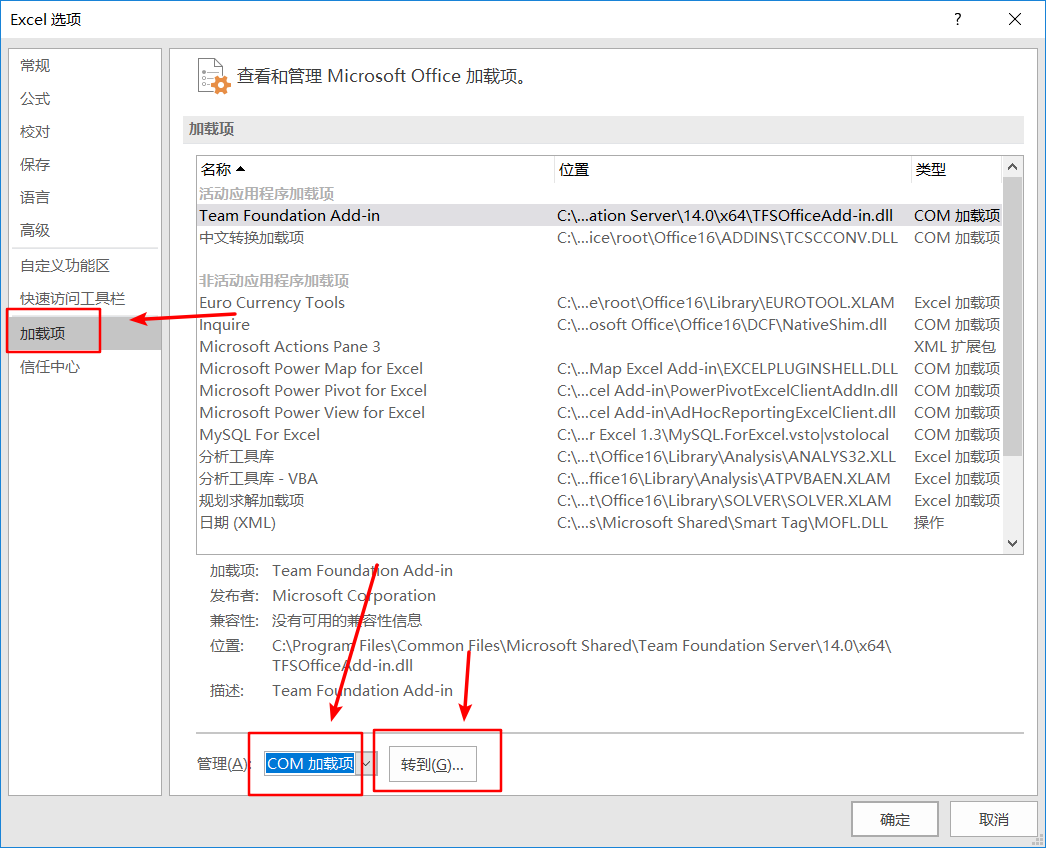Click the 取消 button
This screenshot has width=1046, height=848.
993,819
